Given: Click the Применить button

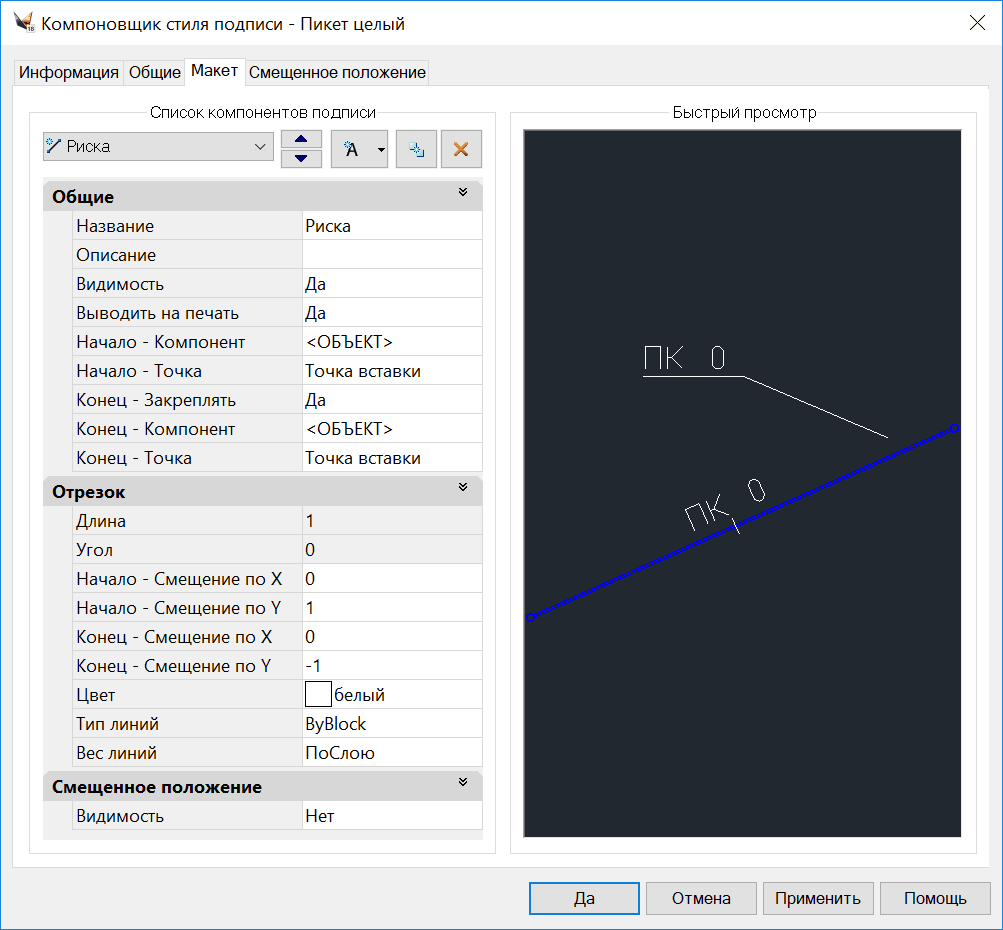Looking at the screenshot, I should 818,898.
